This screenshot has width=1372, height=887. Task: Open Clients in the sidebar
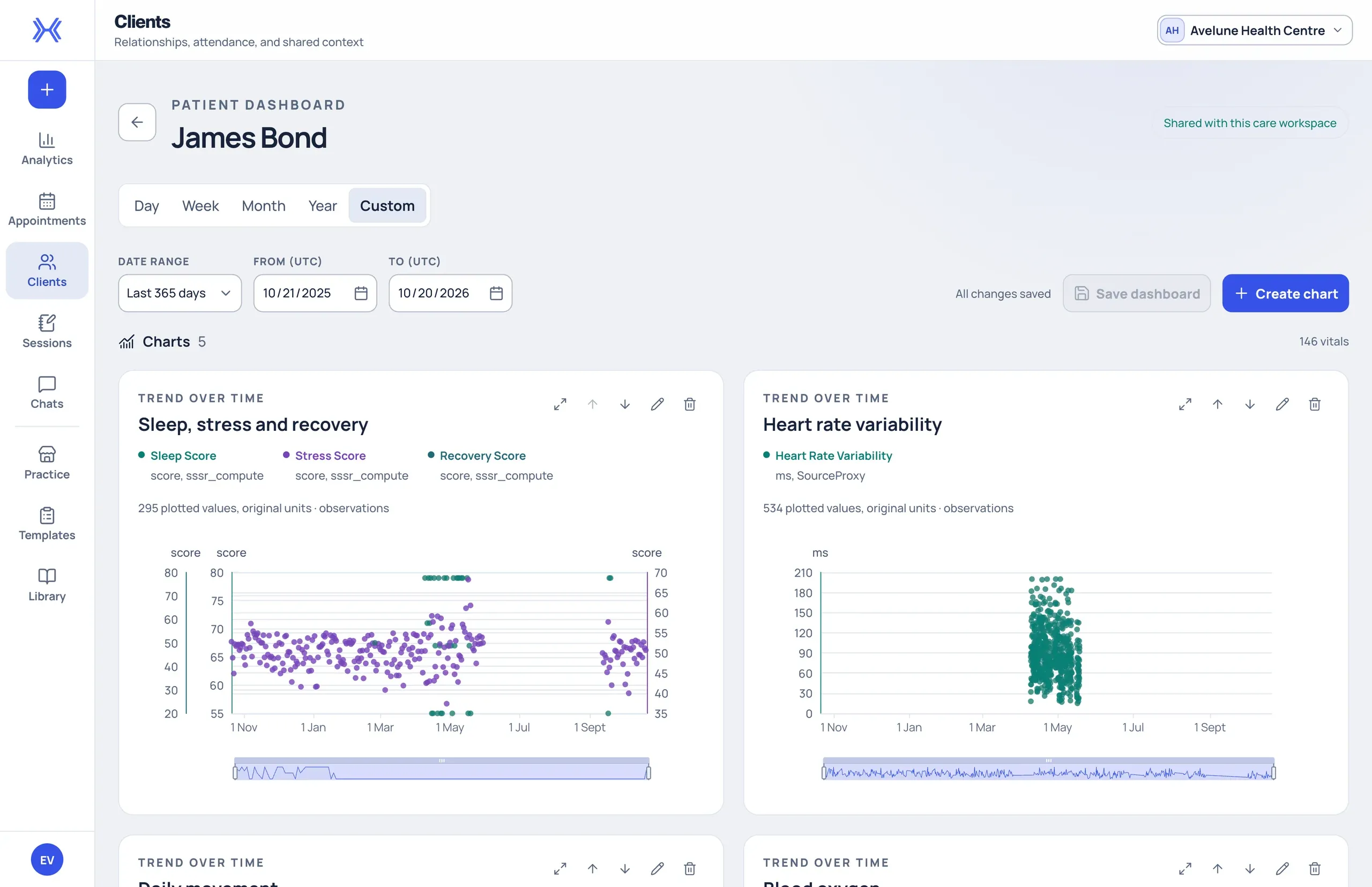tap(47, 271)
